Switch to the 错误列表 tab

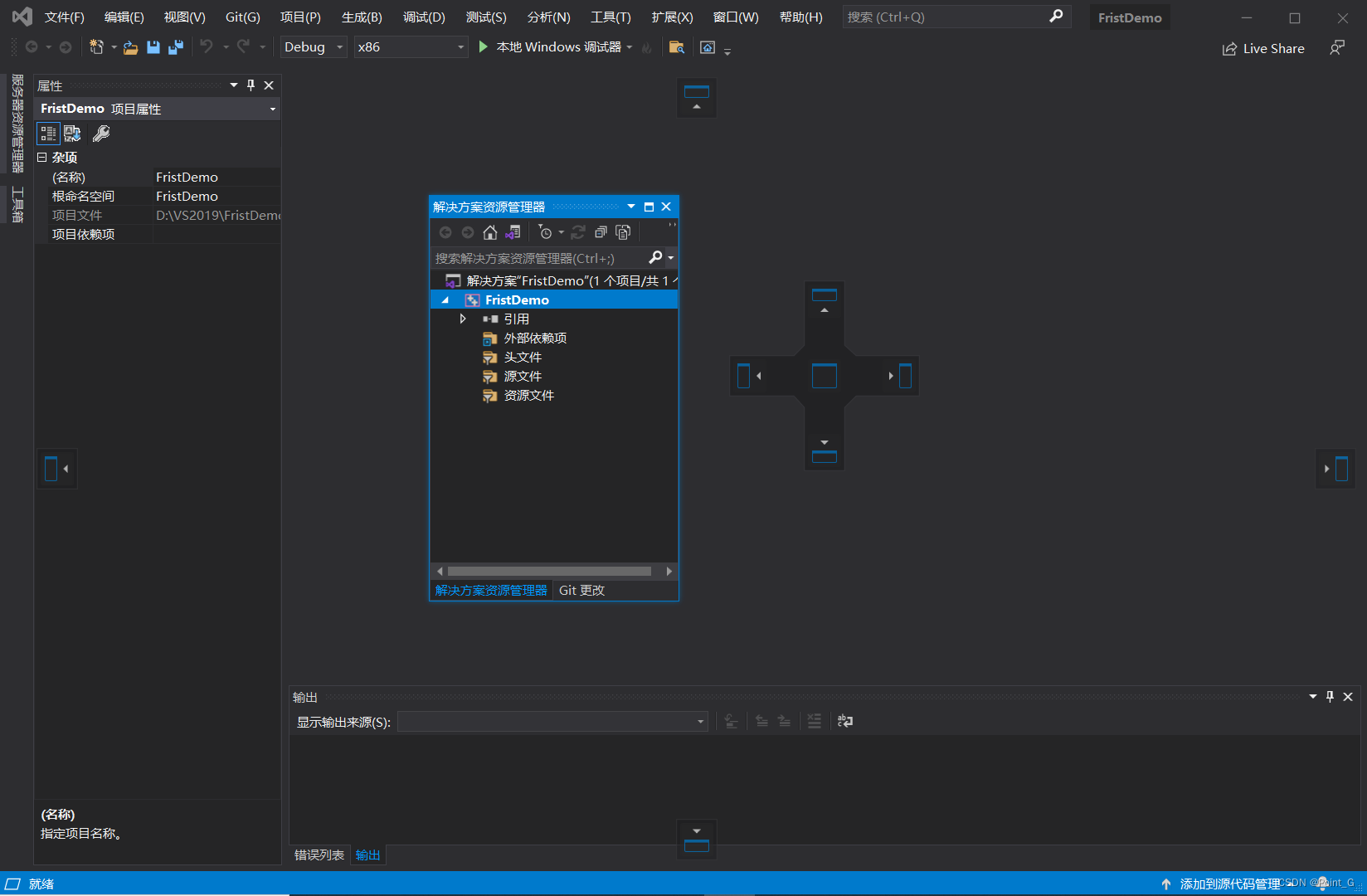pyautogui.click(x=319, y=855)
